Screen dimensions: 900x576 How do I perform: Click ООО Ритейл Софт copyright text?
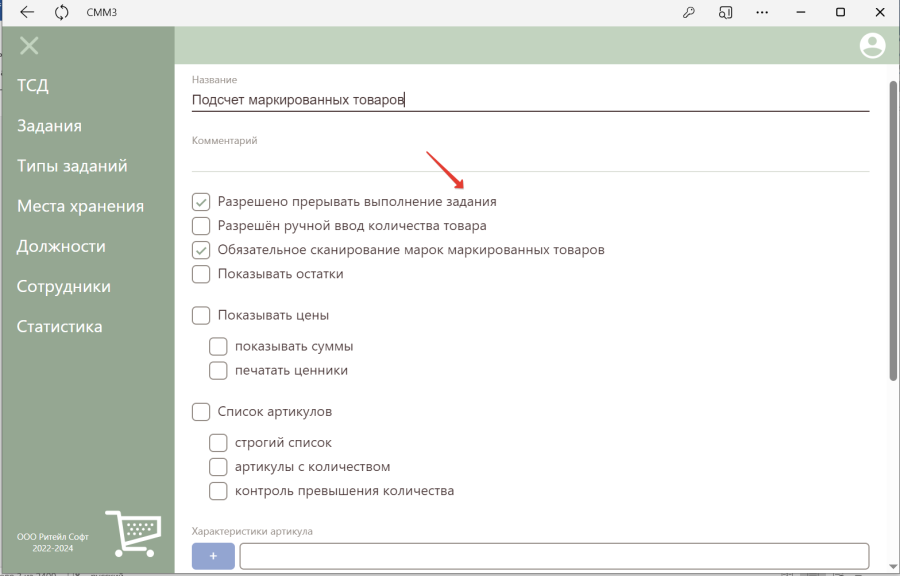coord(53,542)
